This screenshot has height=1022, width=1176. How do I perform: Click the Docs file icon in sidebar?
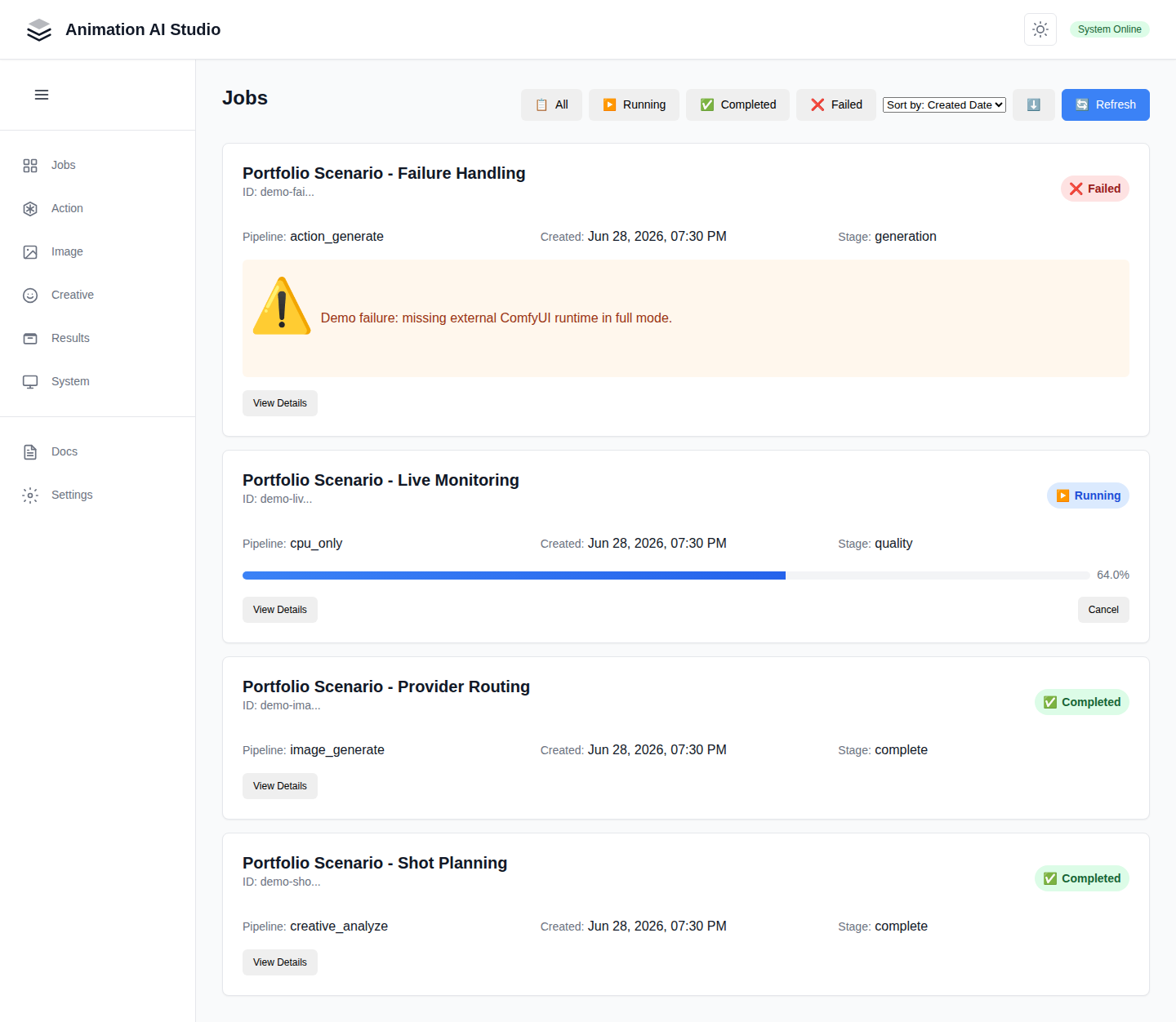(30, 452)
